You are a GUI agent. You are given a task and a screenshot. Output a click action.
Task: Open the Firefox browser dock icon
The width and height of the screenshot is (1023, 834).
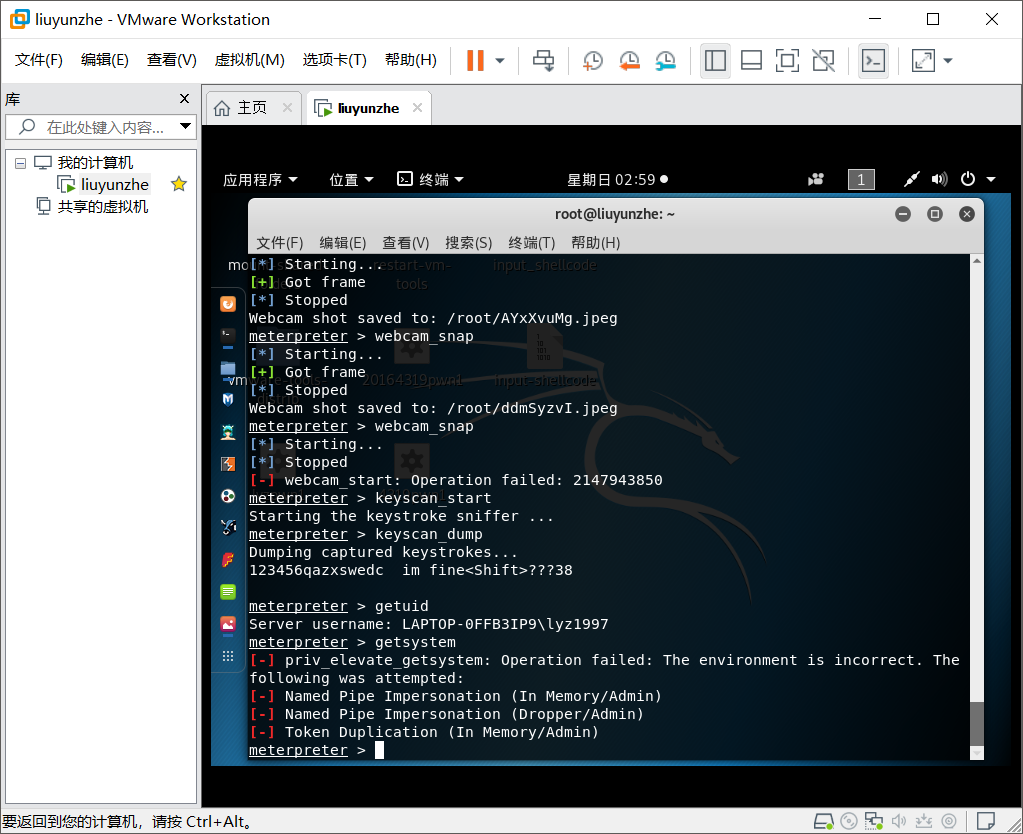tap(228, 304)
